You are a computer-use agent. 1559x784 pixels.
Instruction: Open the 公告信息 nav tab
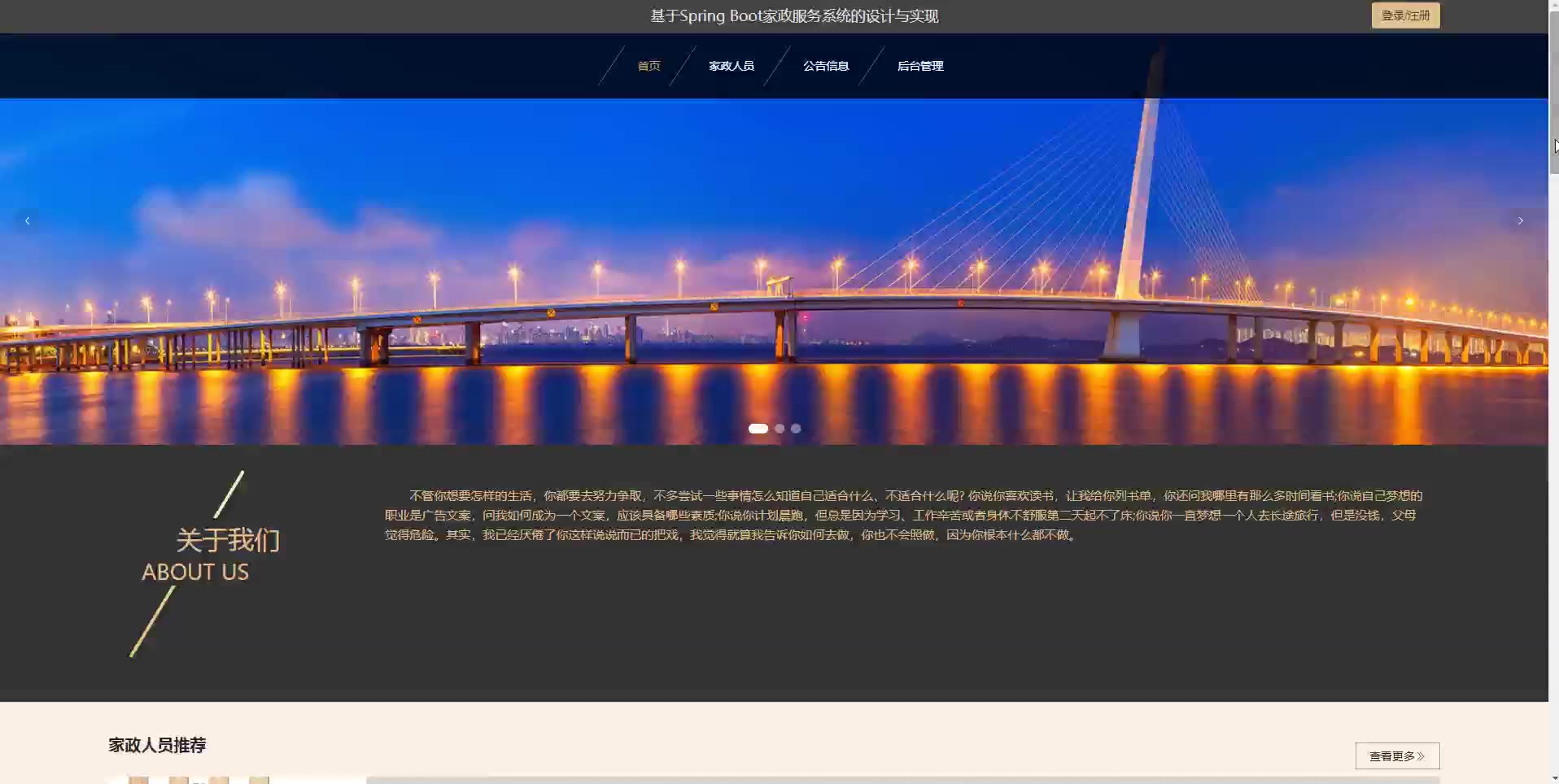826,66
